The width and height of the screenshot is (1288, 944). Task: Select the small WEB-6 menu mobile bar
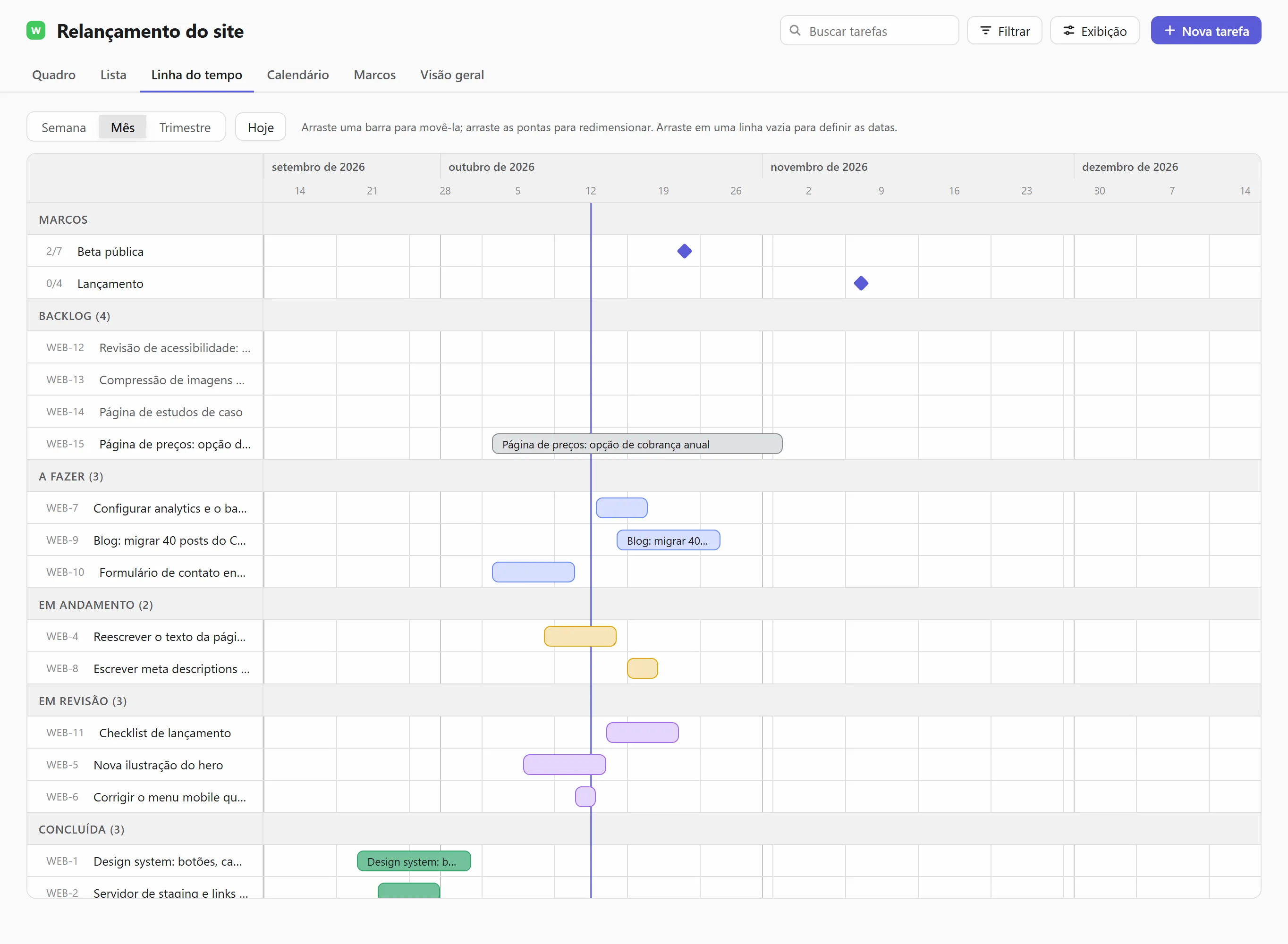585,797
